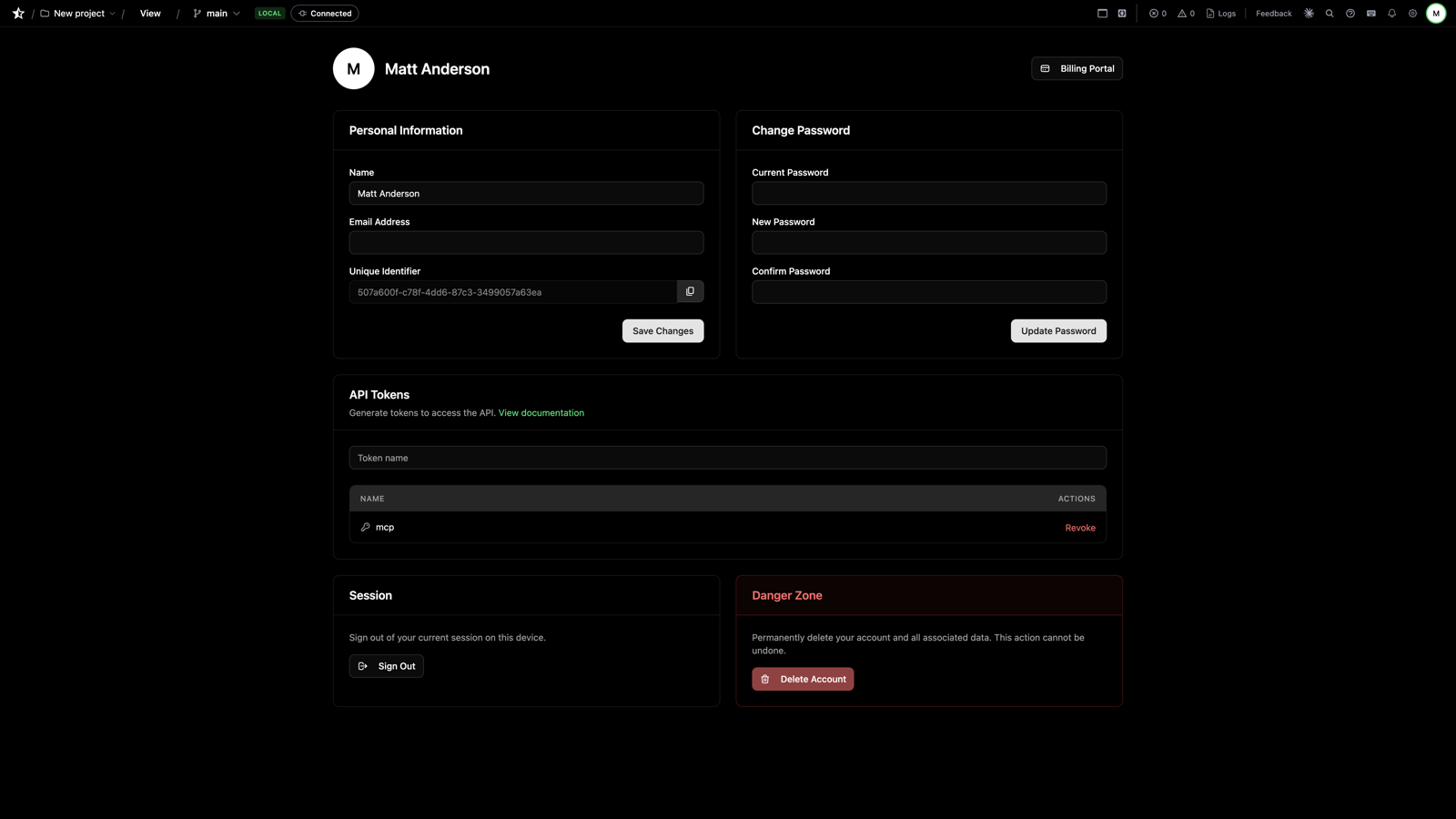Click the LOCAL environment badge

pyautogui.click(x=269, y=13)
